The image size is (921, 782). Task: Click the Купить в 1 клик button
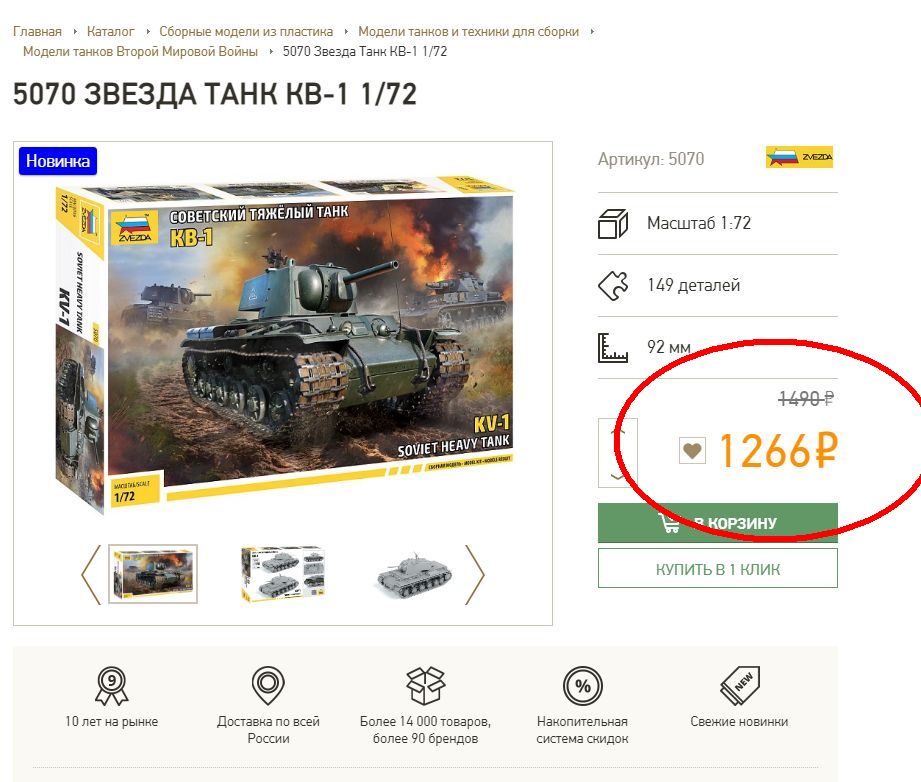(x=717, y=569)
